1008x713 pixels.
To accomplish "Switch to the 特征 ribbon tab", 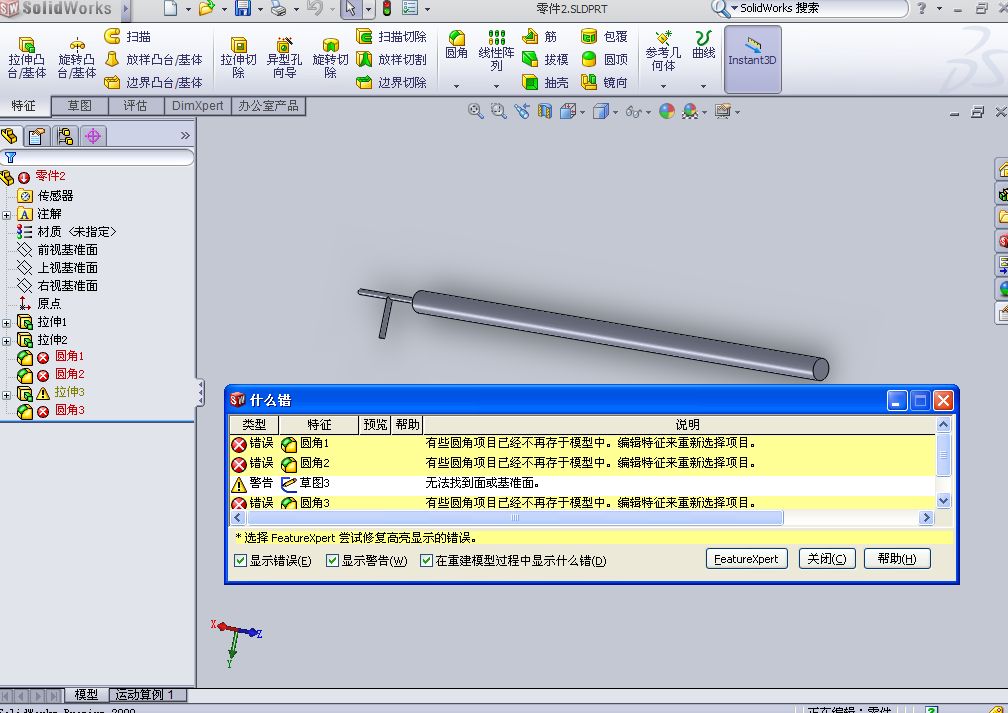I will click(24, 105).
